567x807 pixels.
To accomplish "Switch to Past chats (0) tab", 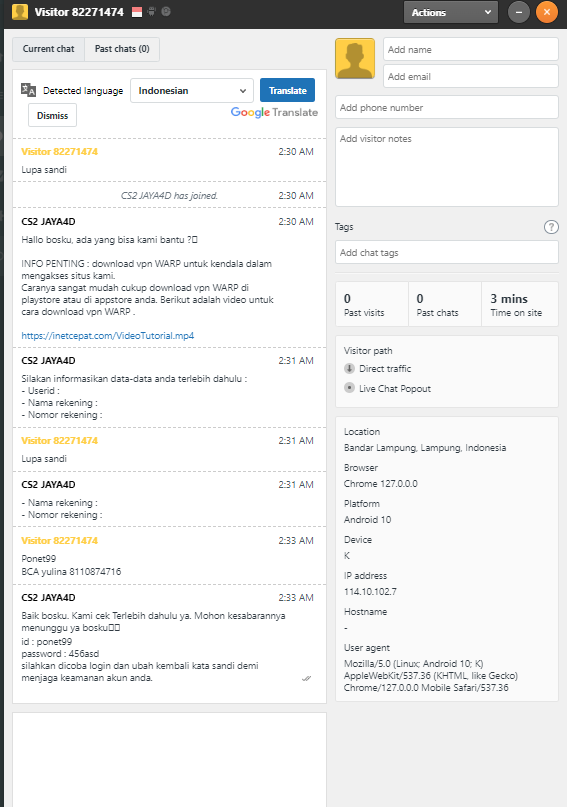I will [x=122, y=49].
